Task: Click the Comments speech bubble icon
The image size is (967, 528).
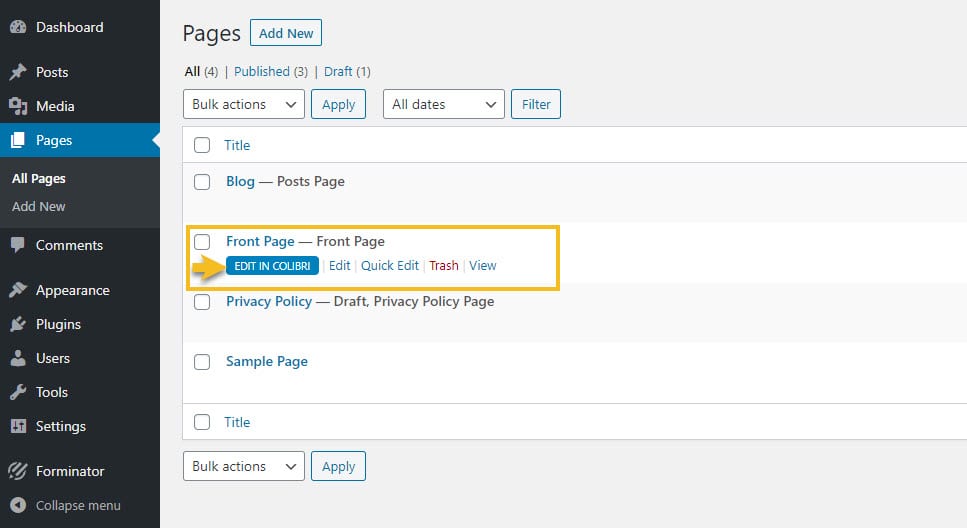Action: coord(19,245)
